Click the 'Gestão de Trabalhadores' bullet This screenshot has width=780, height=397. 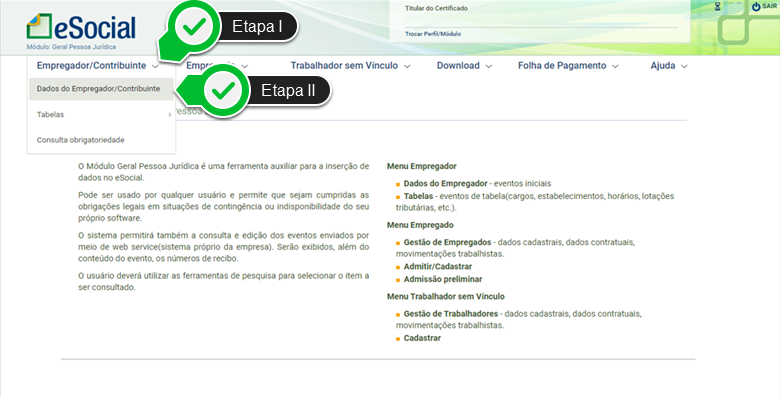pyautogui.click(x=519, y=319)
